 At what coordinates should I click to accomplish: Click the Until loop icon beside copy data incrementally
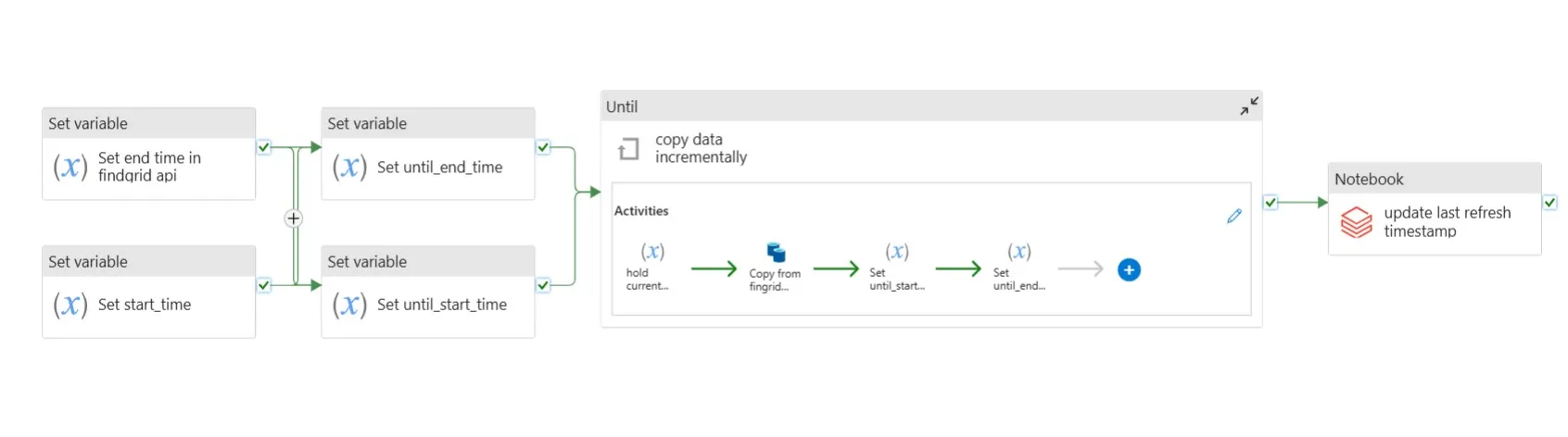pyautogui.click(x=629, y=148)
